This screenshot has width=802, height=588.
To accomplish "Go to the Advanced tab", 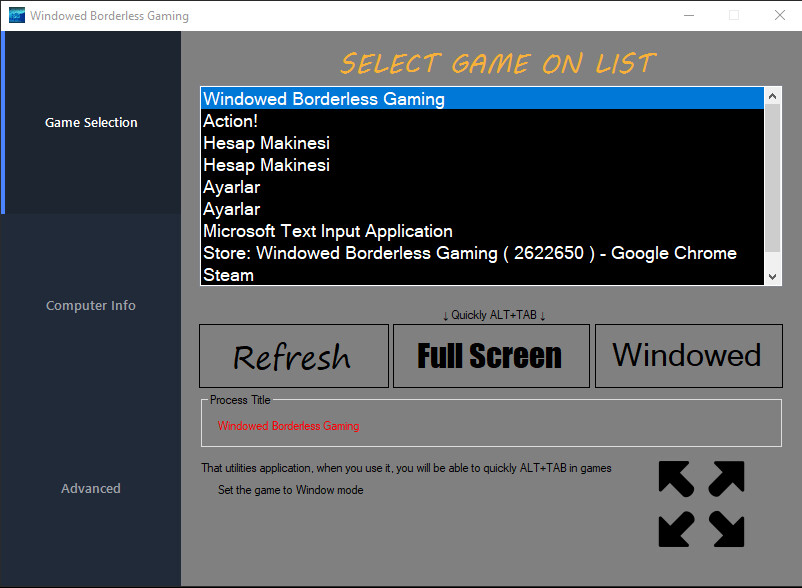I will [91, 488].
